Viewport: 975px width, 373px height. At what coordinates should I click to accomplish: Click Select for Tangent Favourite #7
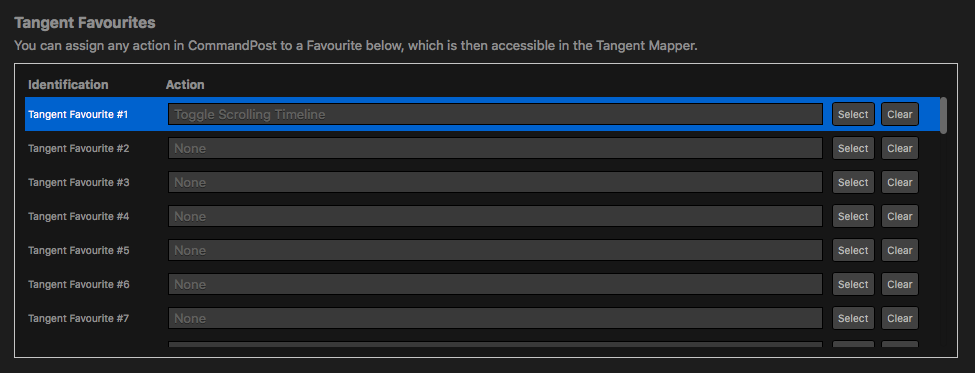click(x=853, y=318)
